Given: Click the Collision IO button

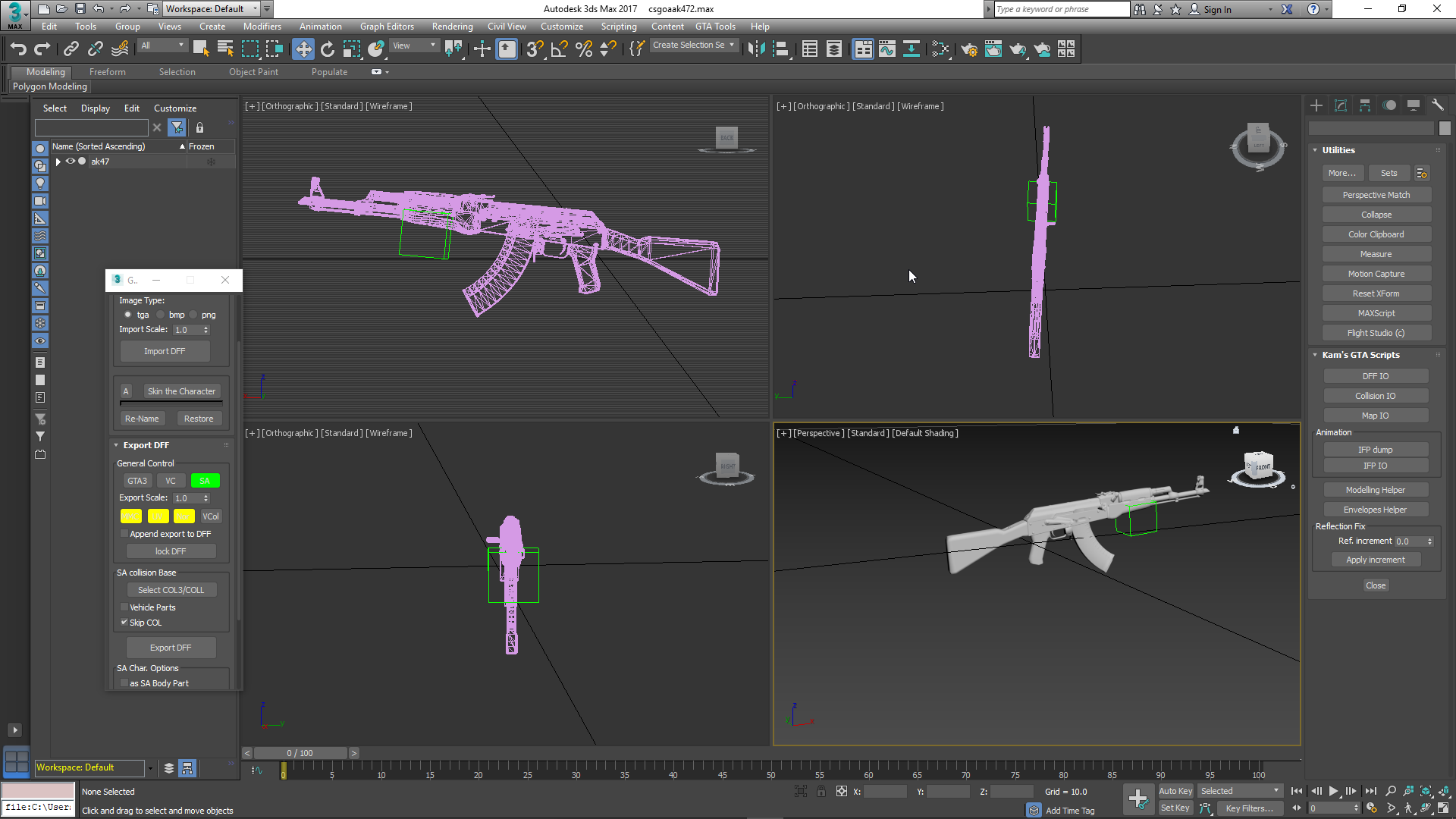Looking at the screenshot, I should [x=1375, y=396].
